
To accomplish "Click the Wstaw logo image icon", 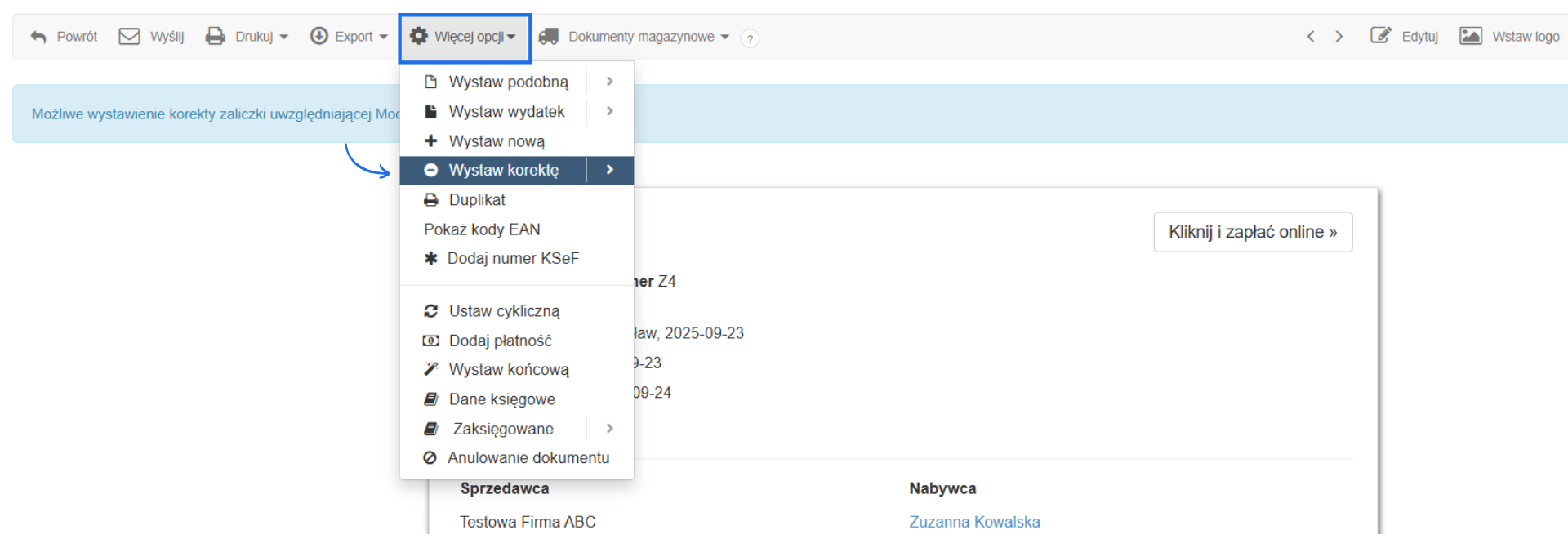I will tap(1470, 36).
